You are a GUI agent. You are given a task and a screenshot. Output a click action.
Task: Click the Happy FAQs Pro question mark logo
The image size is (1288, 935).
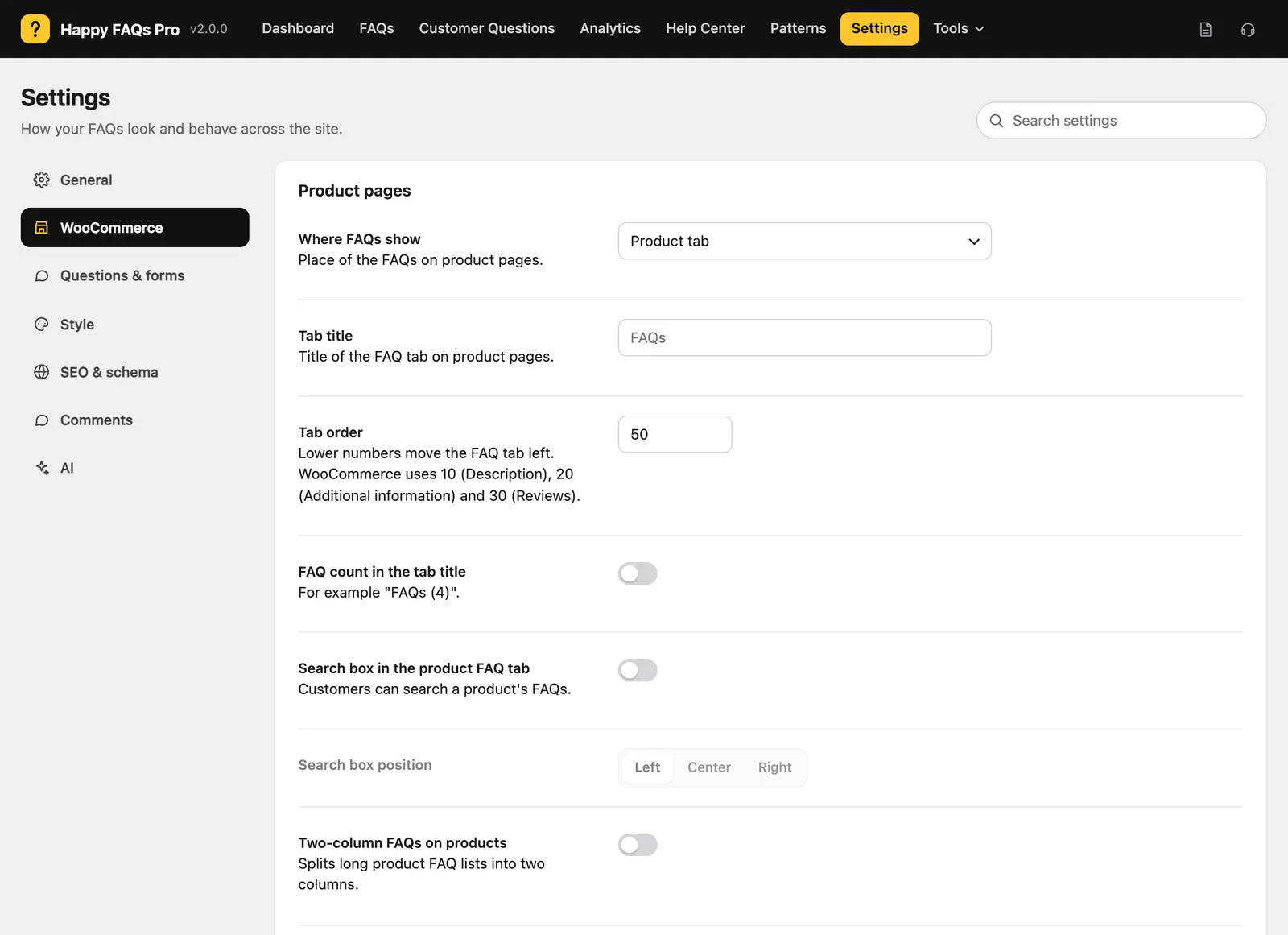tap(35, 29)
